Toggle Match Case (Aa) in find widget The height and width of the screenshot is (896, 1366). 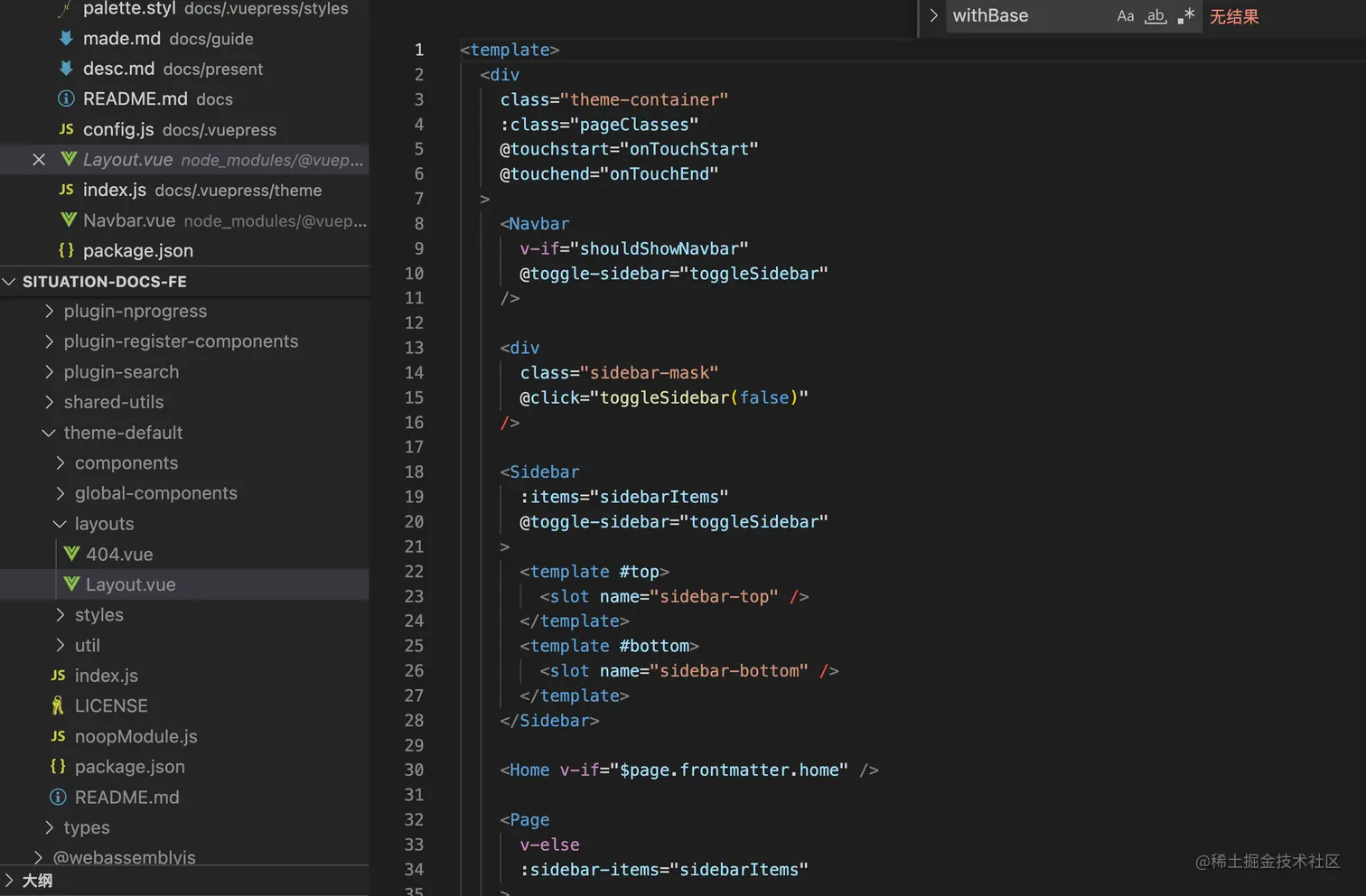click(x=1125, y=16)
